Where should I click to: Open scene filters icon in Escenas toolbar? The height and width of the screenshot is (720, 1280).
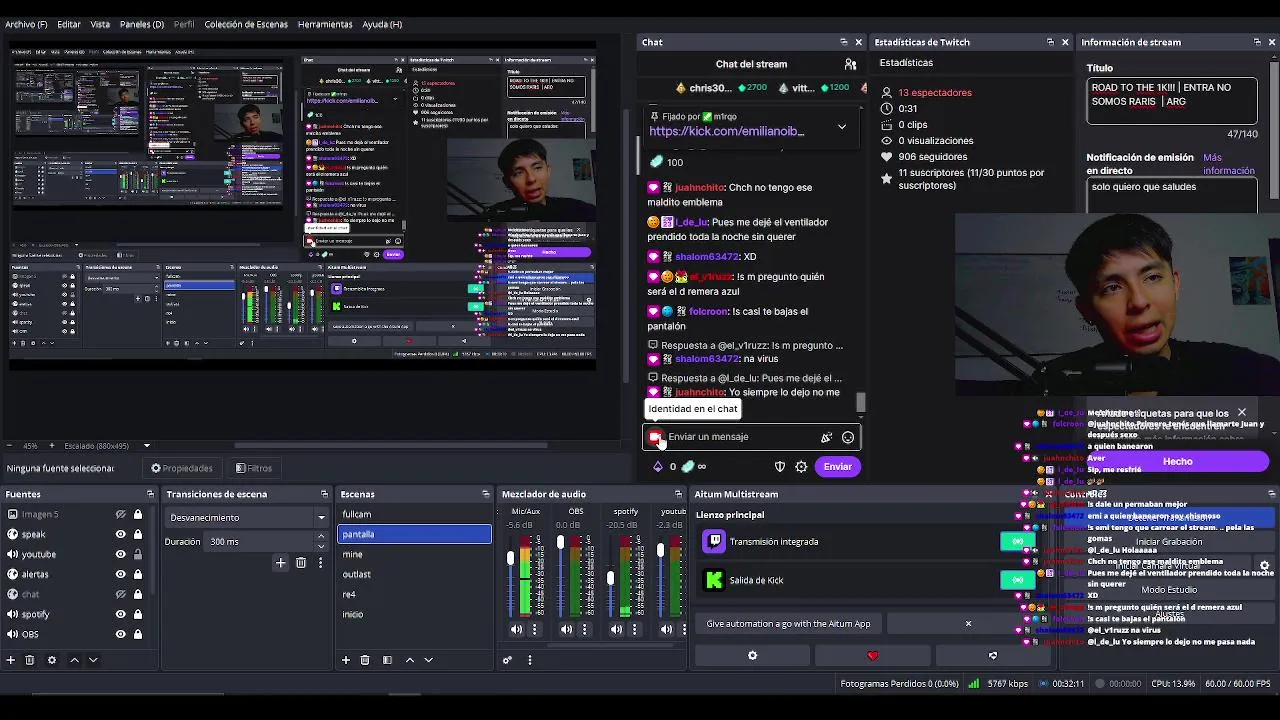point(387,660)
